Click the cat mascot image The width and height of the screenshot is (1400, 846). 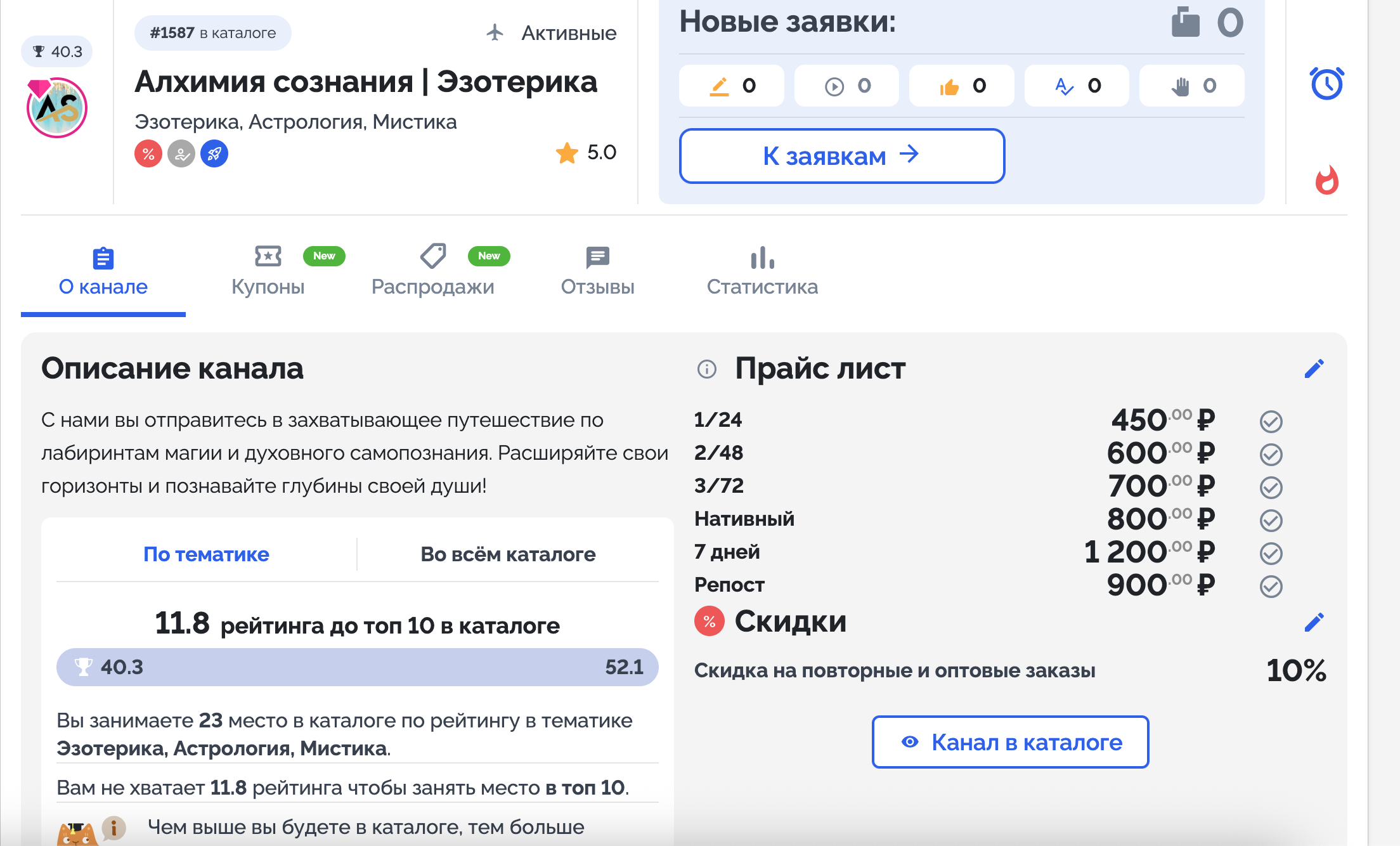coord(77,833)
